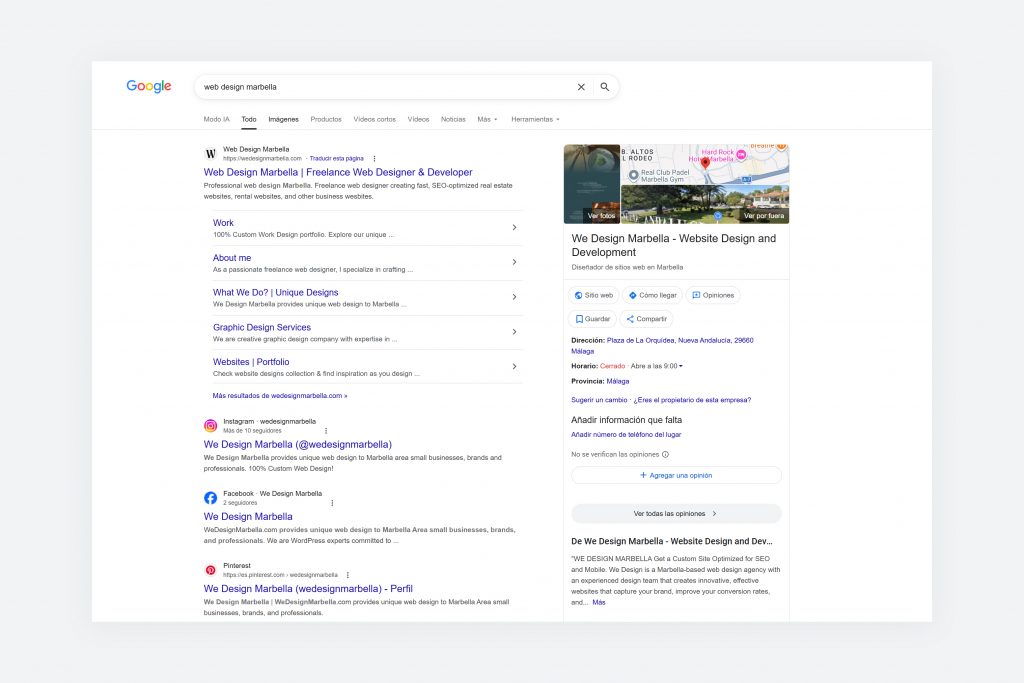This screenshot has width=1024, height=683.
Task: Click the 'Cómo llegar' directions button
Action: (x=652, y=295)
